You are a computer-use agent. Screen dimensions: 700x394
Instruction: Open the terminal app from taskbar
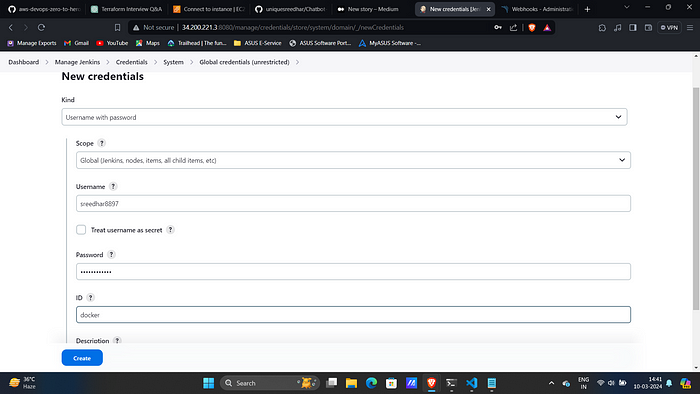click(x=451, y=383)
